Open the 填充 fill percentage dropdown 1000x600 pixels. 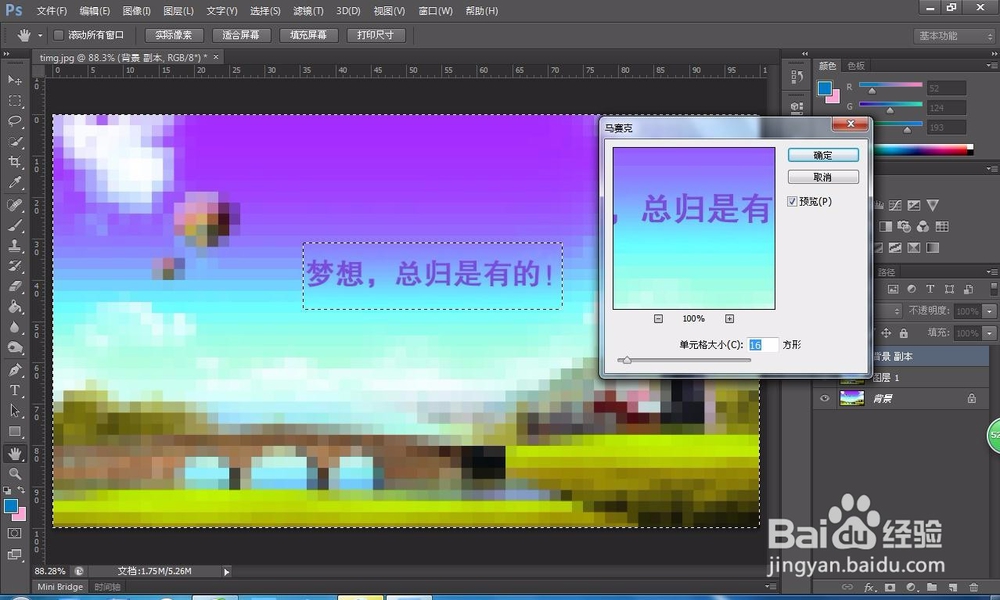coord(989,332)
